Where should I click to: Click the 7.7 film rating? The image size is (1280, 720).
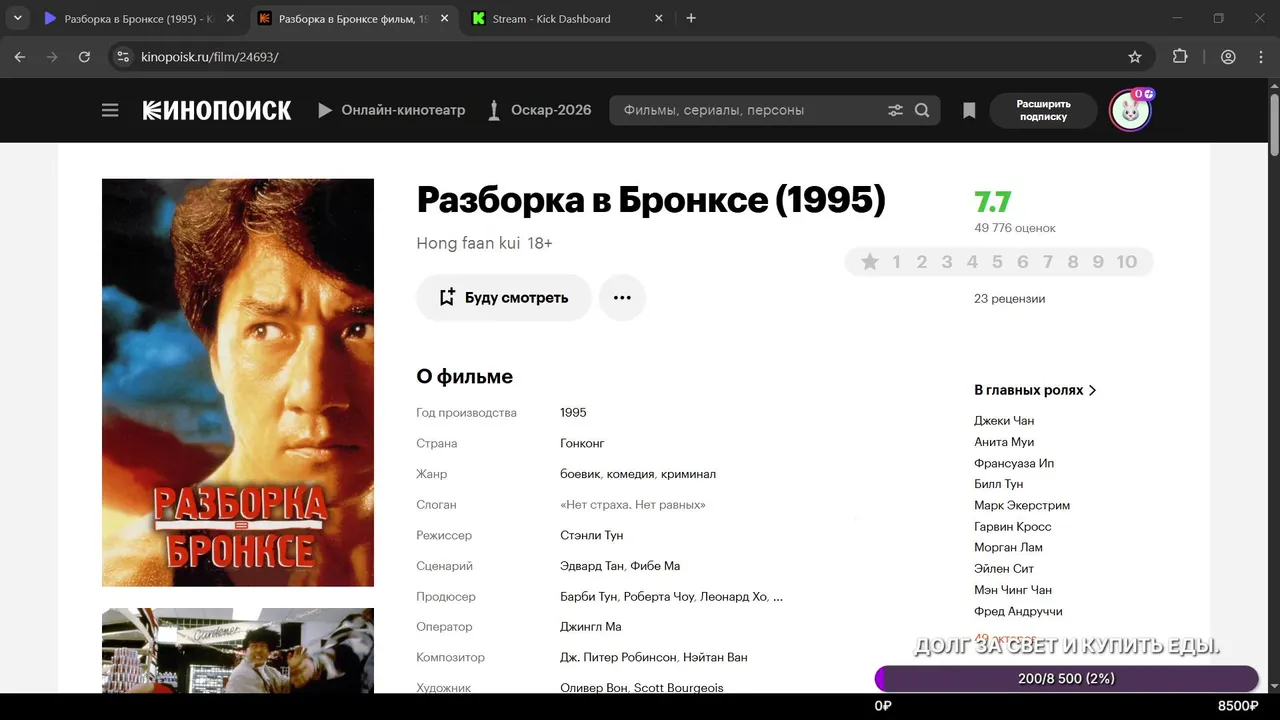pos(993,202)
